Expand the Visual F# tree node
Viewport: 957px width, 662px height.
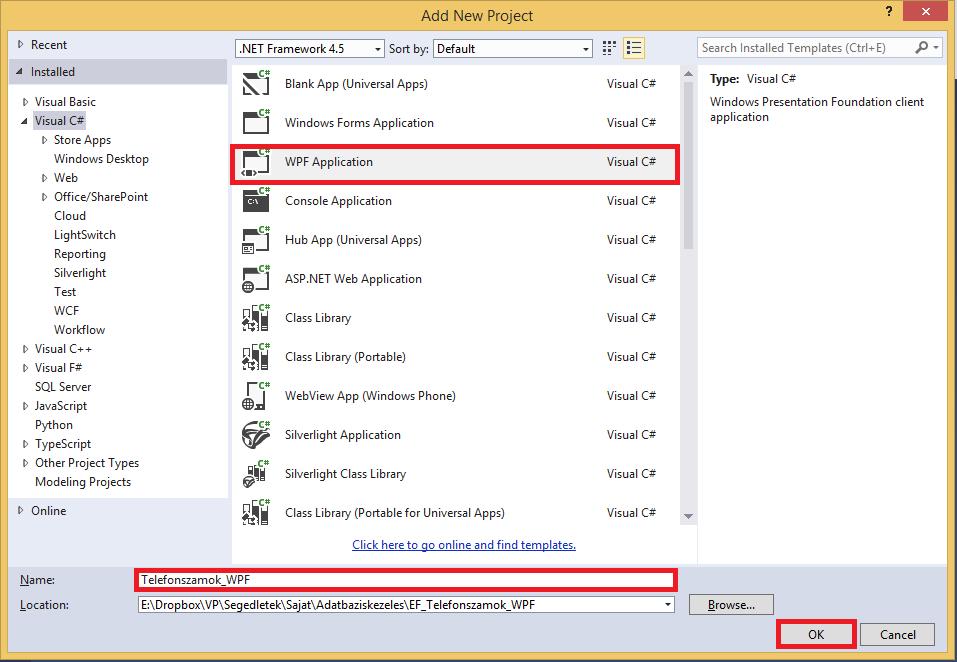(25, 368)
